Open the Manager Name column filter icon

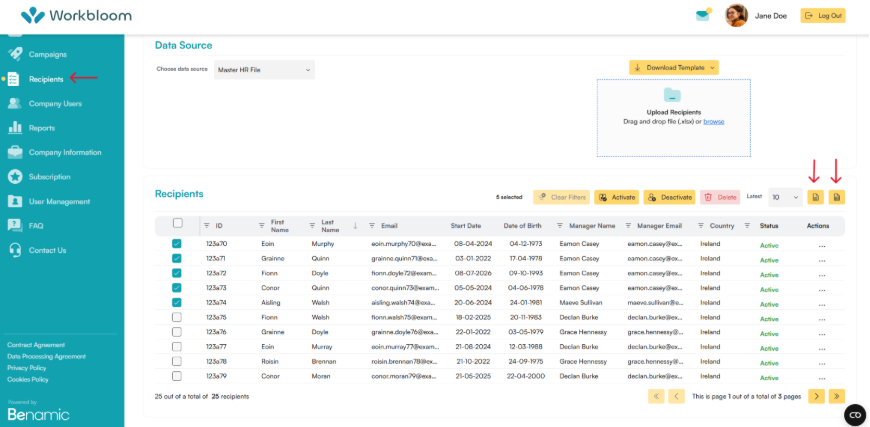(559, 226)
